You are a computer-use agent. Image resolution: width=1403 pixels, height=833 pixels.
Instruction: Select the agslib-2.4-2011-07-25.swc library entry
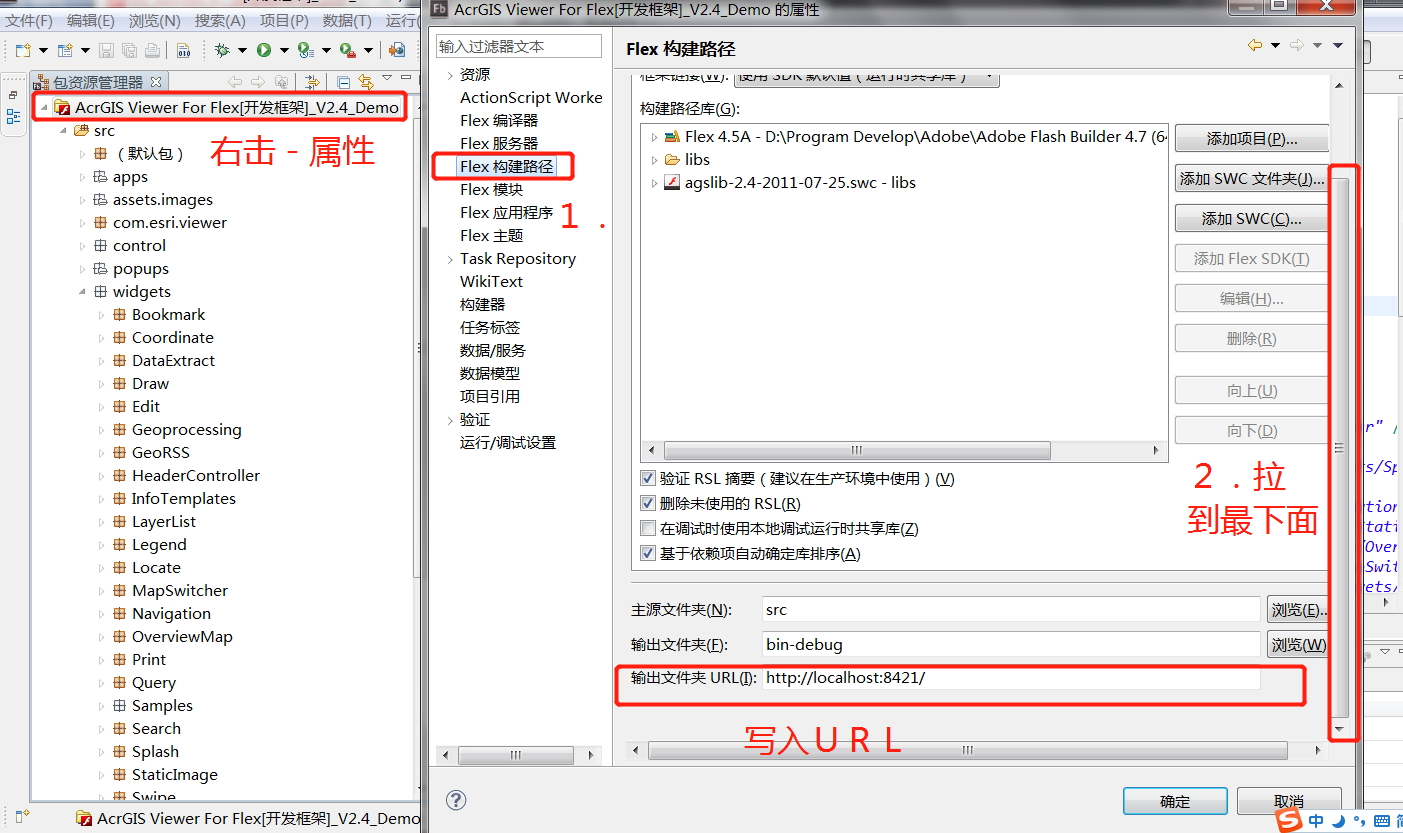pyautogui.click(x=789, y=182)
